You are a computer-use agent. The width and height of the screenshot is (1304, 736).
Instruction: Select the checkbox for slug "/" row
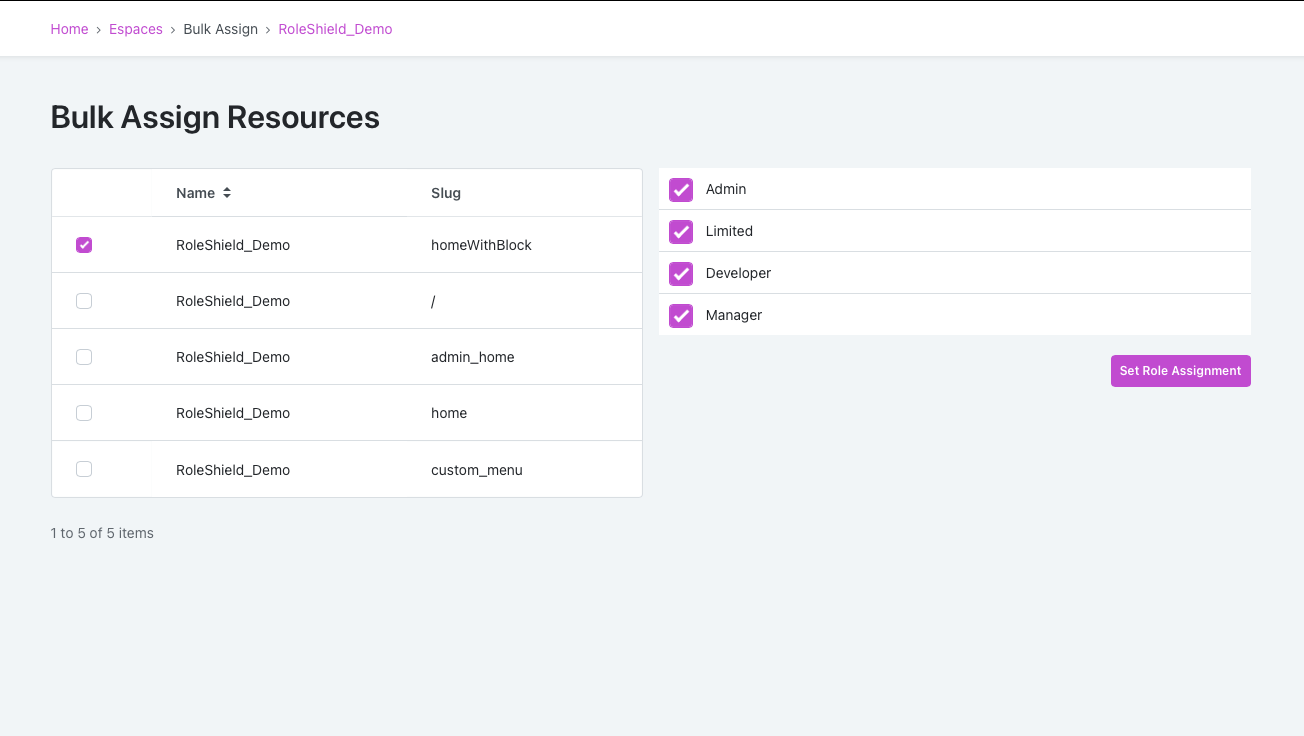(84, 301)
